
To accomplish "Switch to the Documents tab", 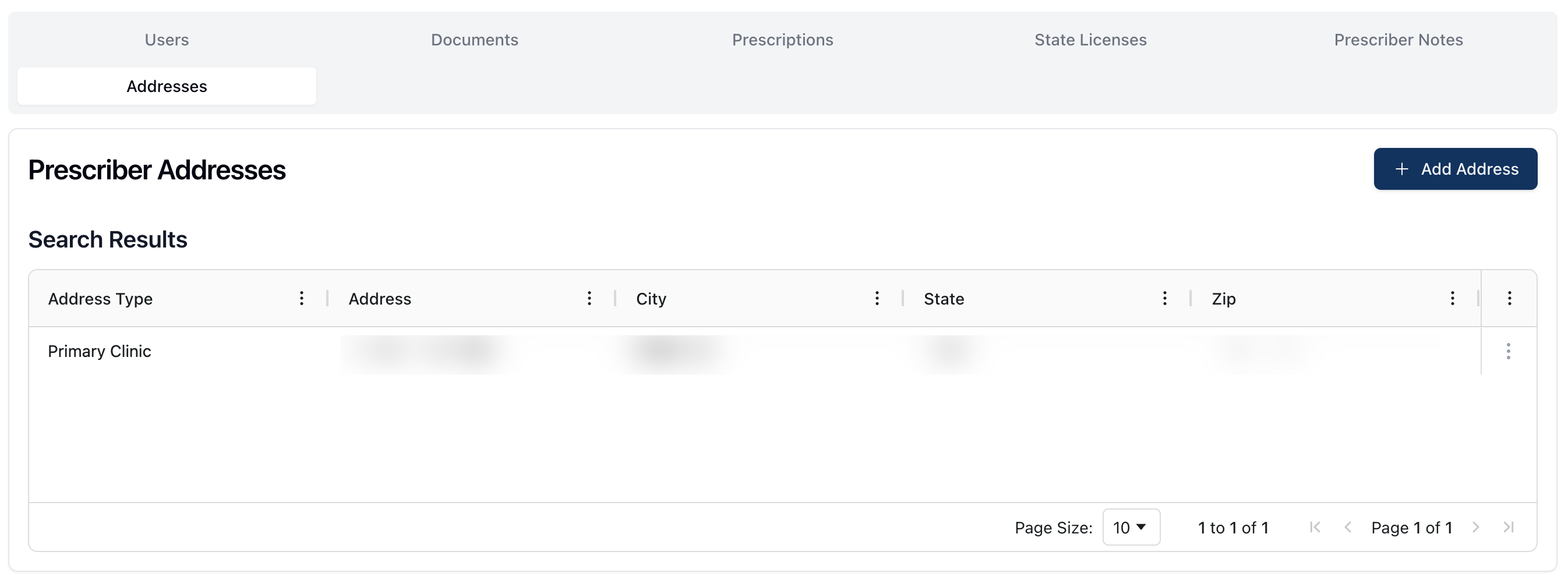I will (474, 40).
